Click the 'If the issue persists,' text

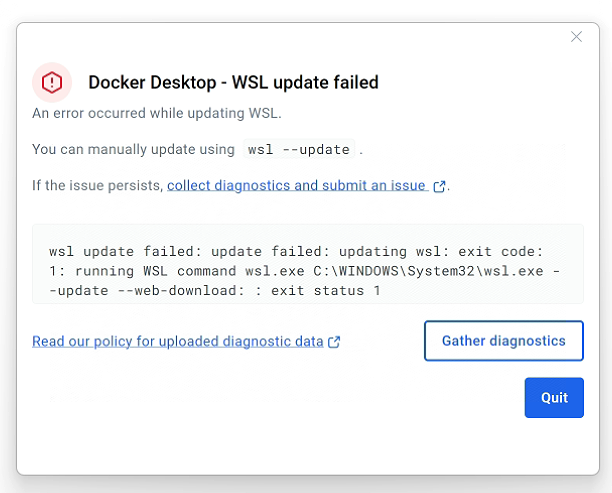(97, 185)
